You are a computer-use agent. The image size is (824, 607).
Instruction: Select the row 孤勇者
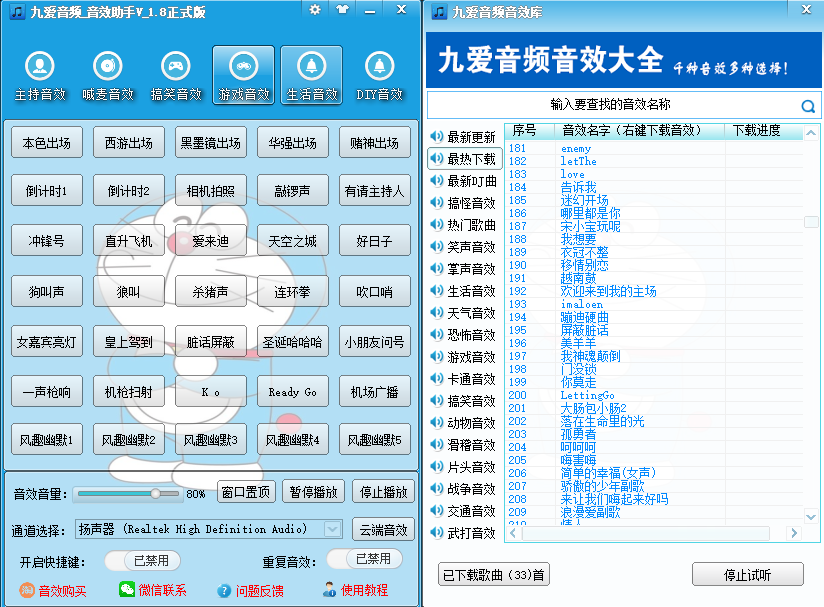point(654,434)
